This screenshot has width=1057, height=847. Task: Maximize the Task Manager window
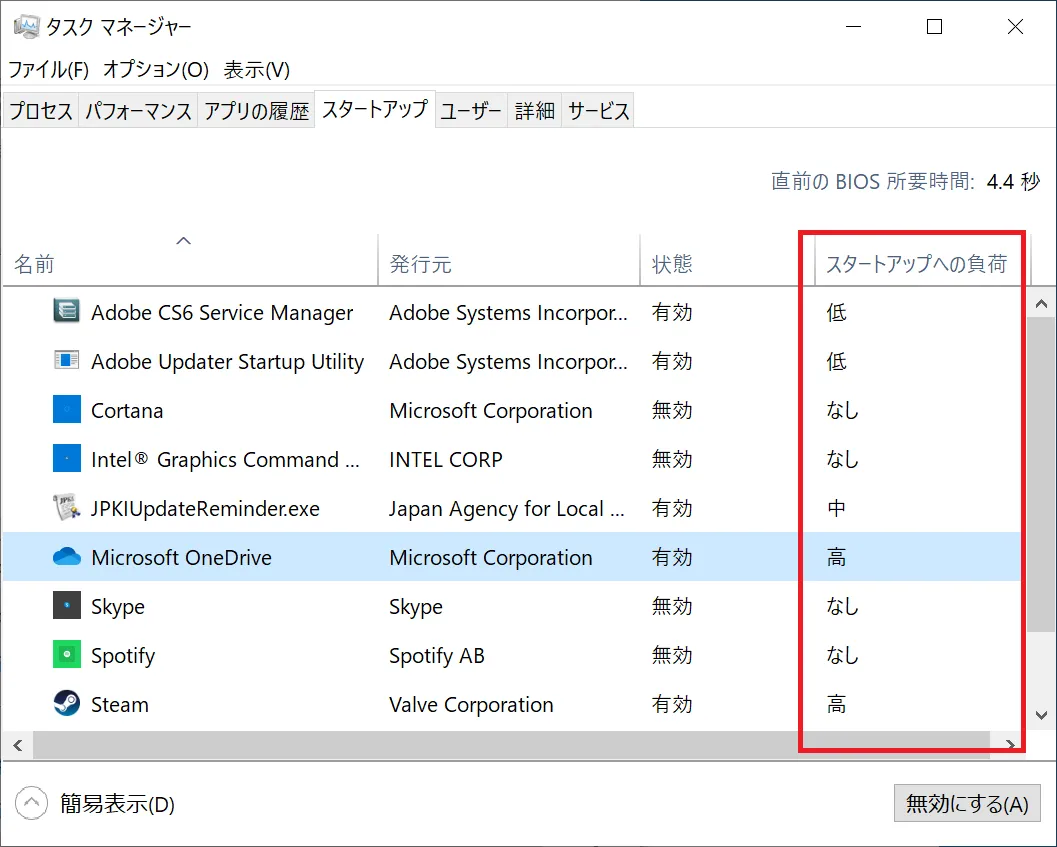(934, 27)
